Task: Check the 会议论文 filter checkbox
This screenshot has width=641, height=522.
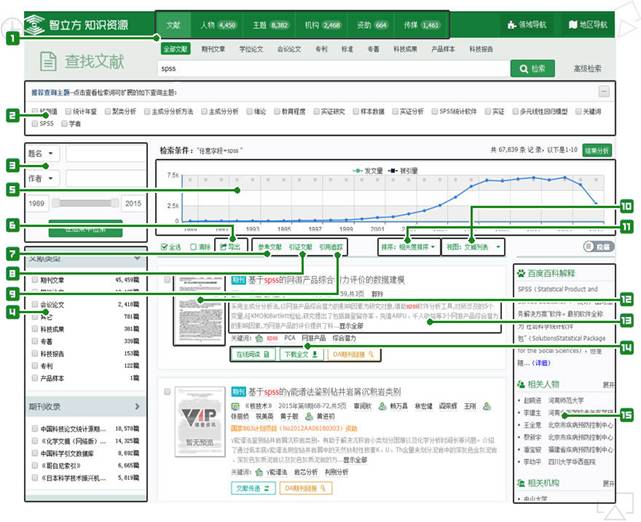Action: (x=37, y=304)
